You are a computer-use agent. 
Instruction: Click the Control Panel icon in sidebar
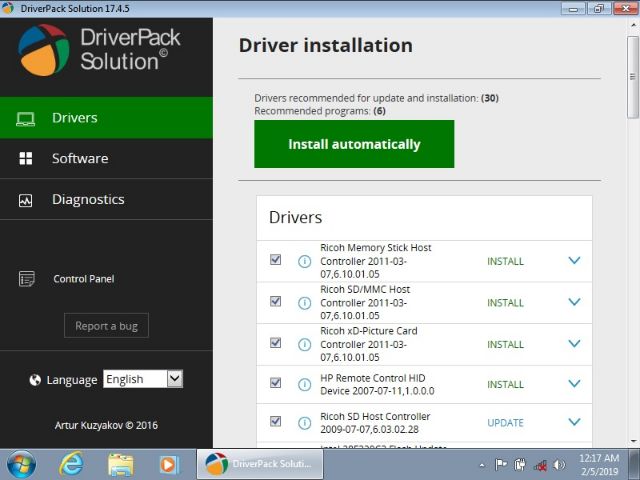(27, 279)
